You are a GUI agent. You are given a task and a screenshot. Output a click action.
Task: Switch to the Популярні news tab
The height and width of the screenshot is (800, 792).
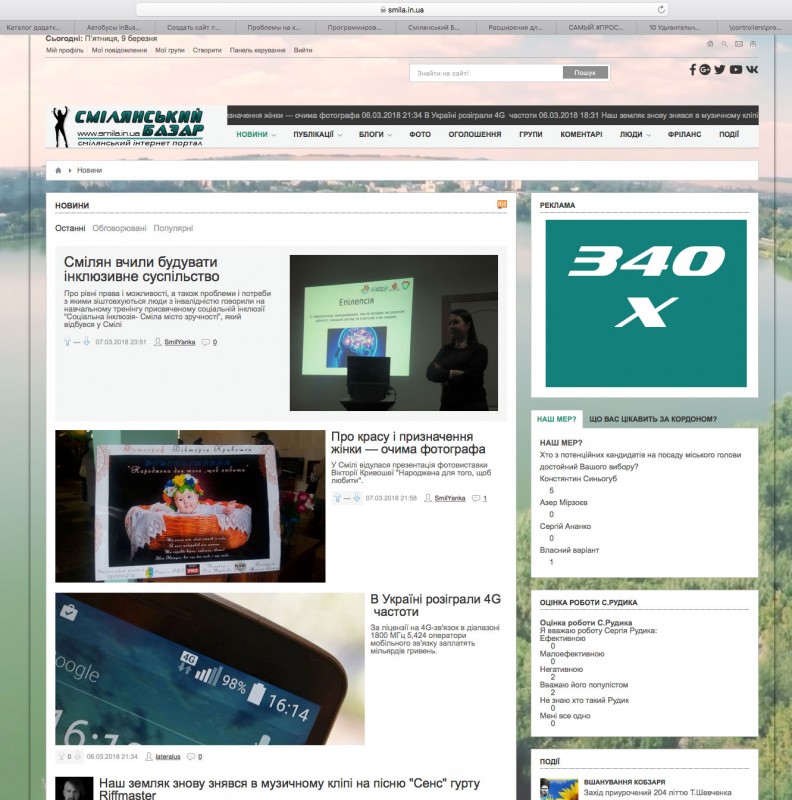click(x=174, y=228)
